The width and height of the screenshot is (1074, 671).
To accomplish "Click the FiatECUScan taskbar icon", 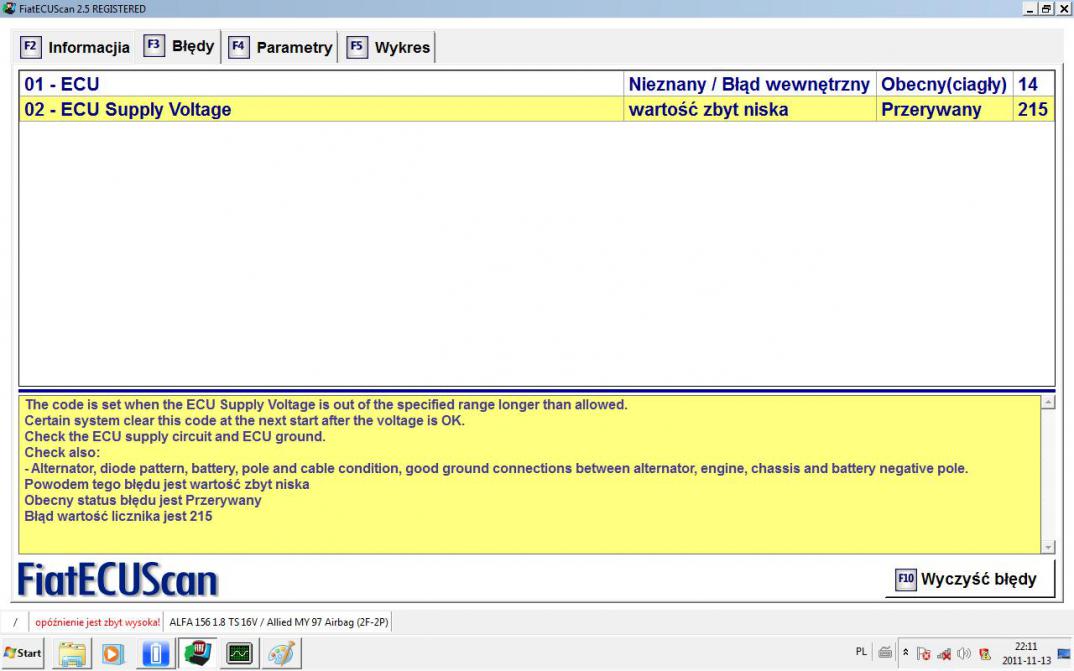I will (x=198, y=653).
